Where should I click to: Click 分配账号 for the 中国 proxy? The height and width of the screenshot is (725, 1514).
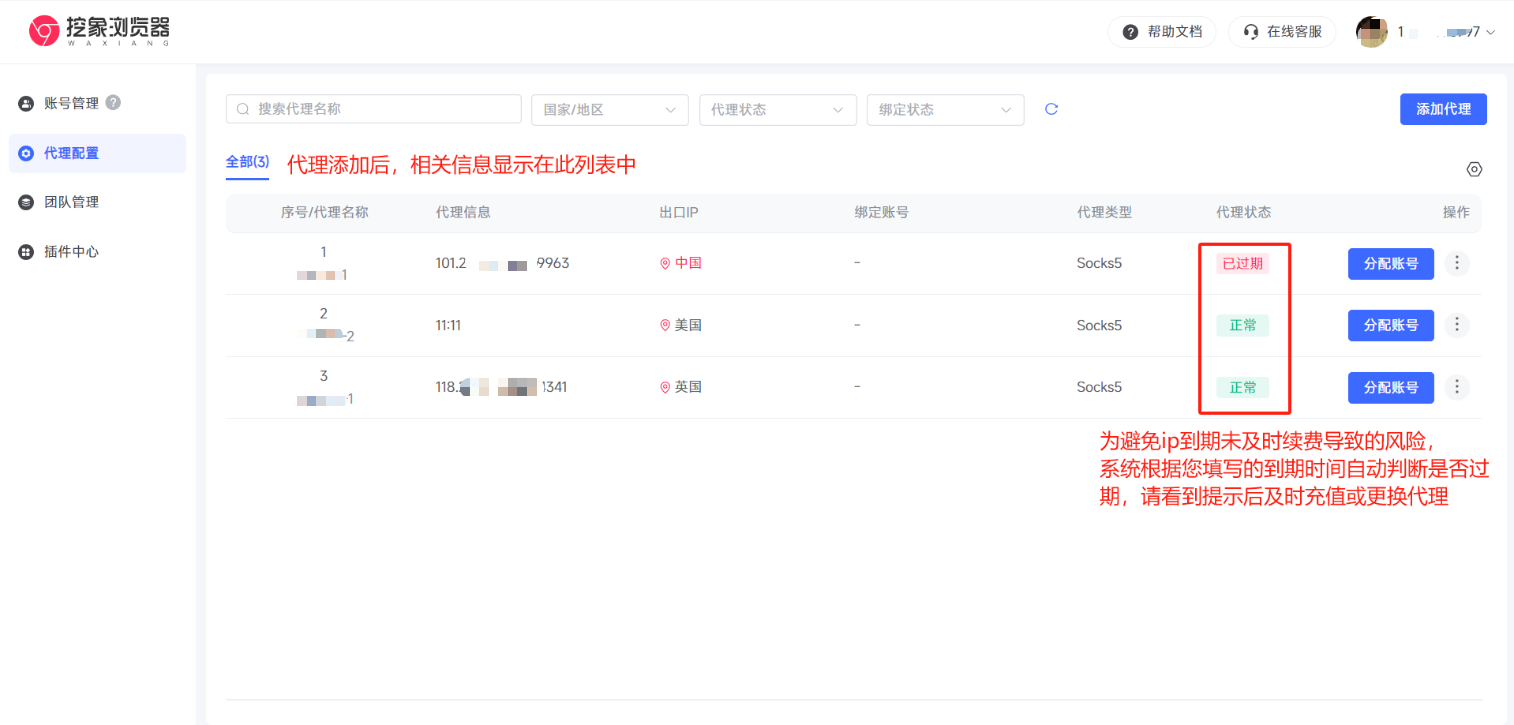(1390, 264)
